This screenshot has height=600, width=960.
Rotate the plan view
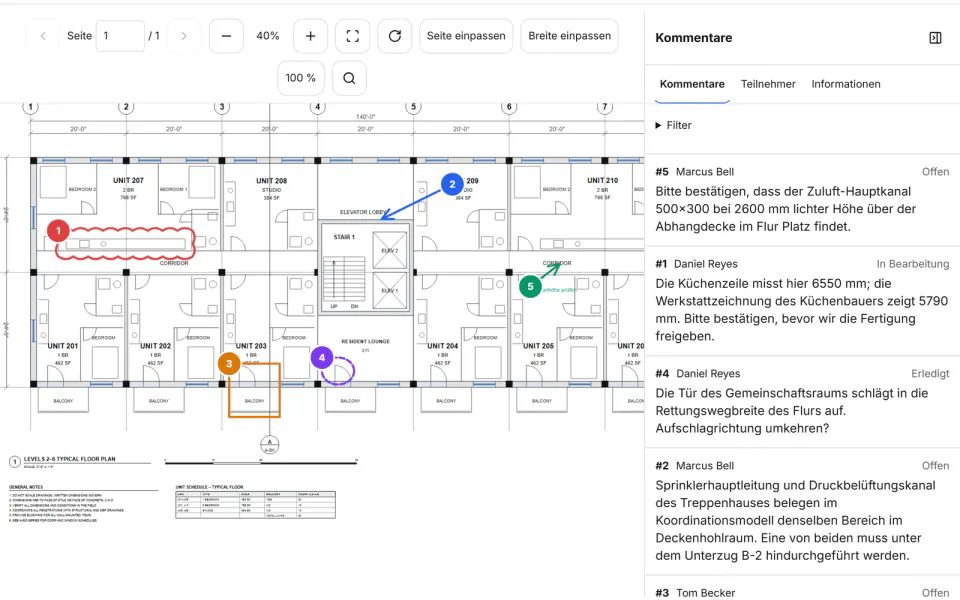pyautogui.click(x=395, y=36)
